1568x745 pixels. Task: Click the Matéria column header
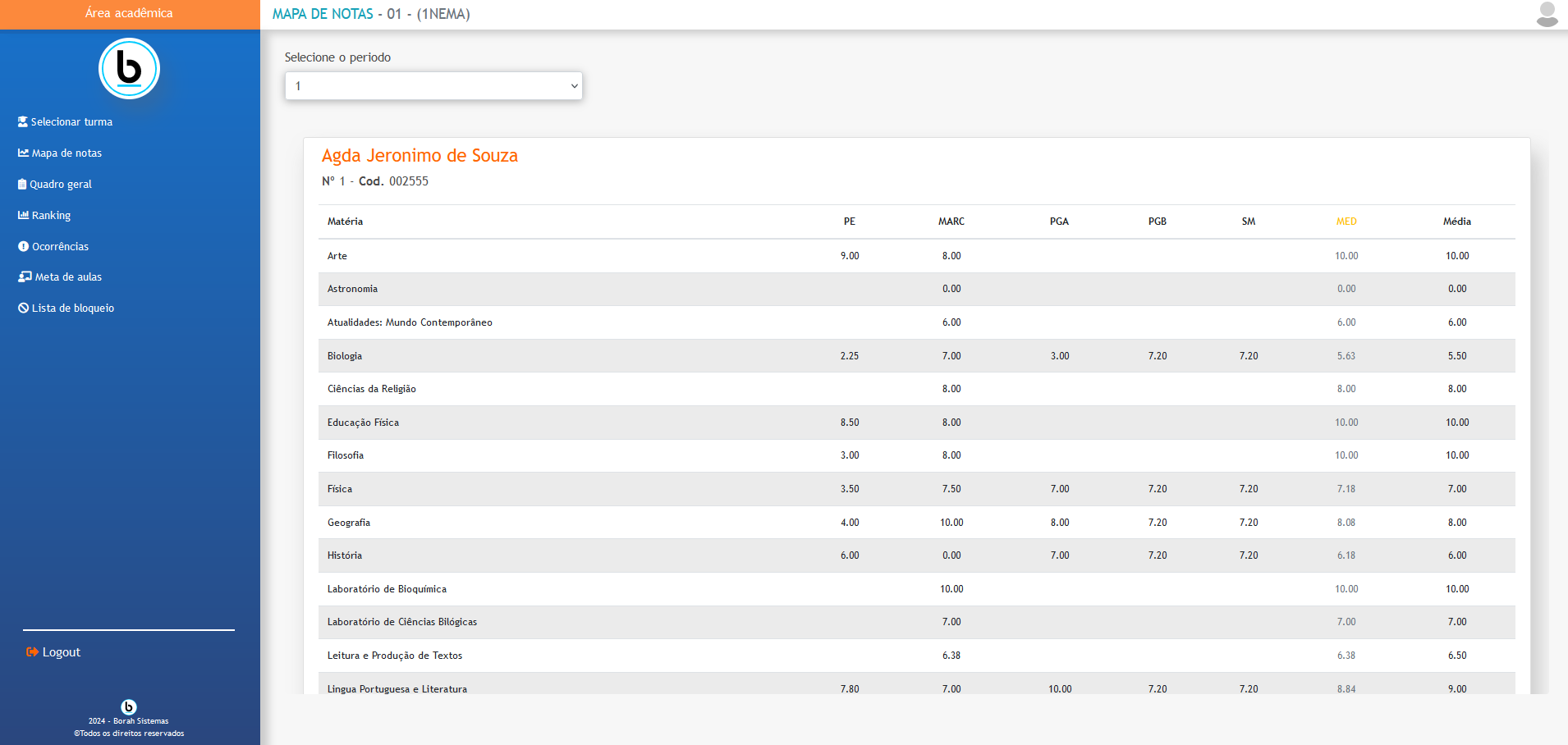(x=345, y=222)
